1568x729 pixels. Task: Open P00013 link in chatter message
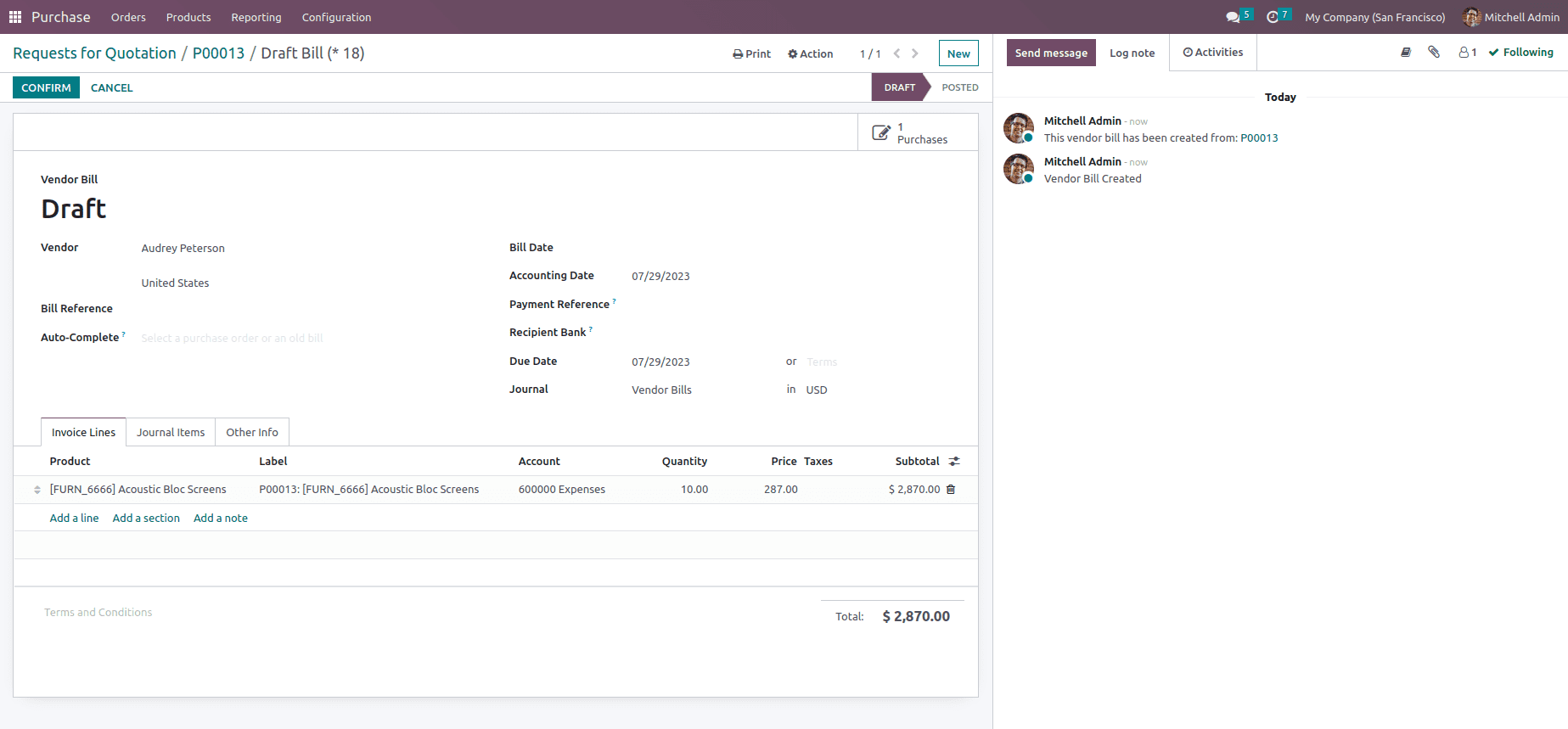[x=1259, y=138]
